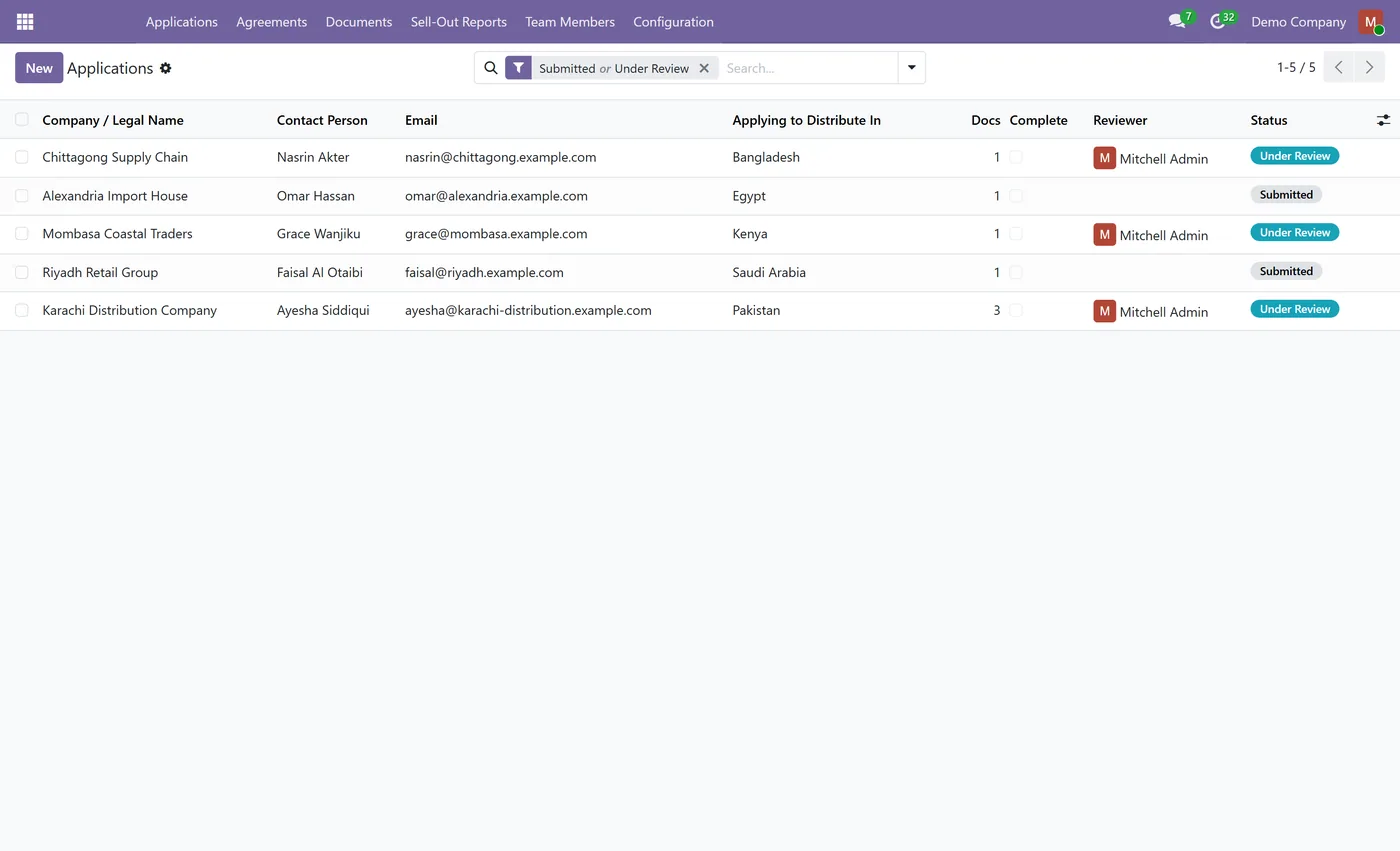Open the conversations messages icon

[1177, 21]
